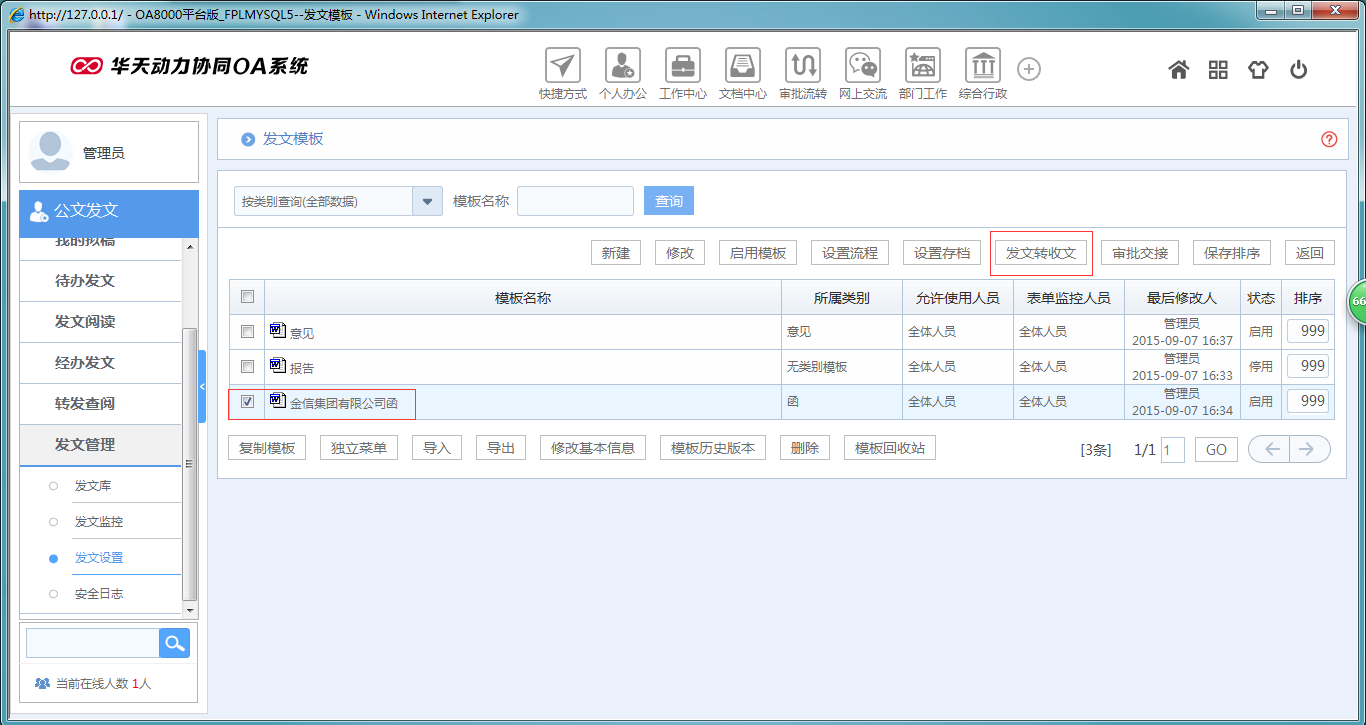Screen dimensions: 1366x725
Task: Uncheck the 金信集团有限公司函 row checkbox
Action: [x=246, y=401]
